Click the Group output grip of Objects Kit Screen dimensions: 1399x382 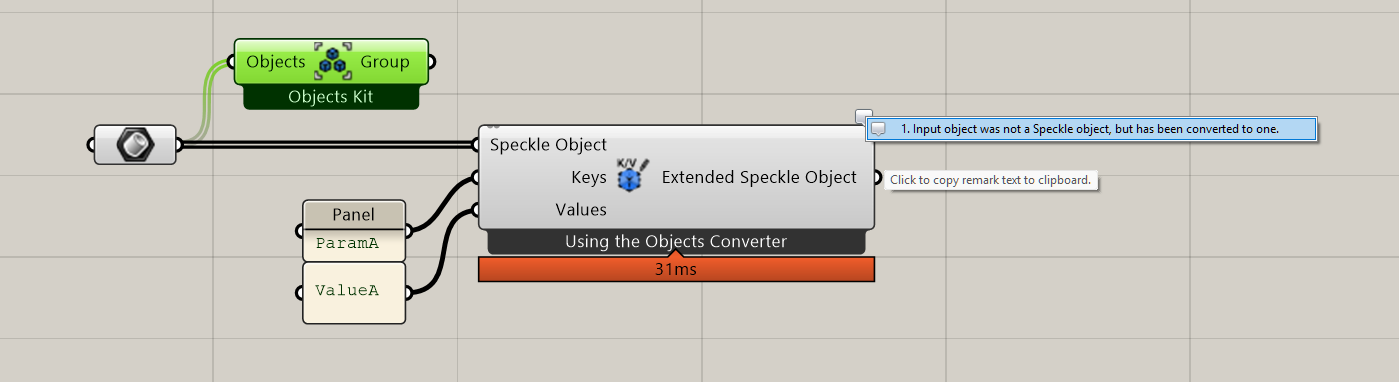tap(431, 62)
